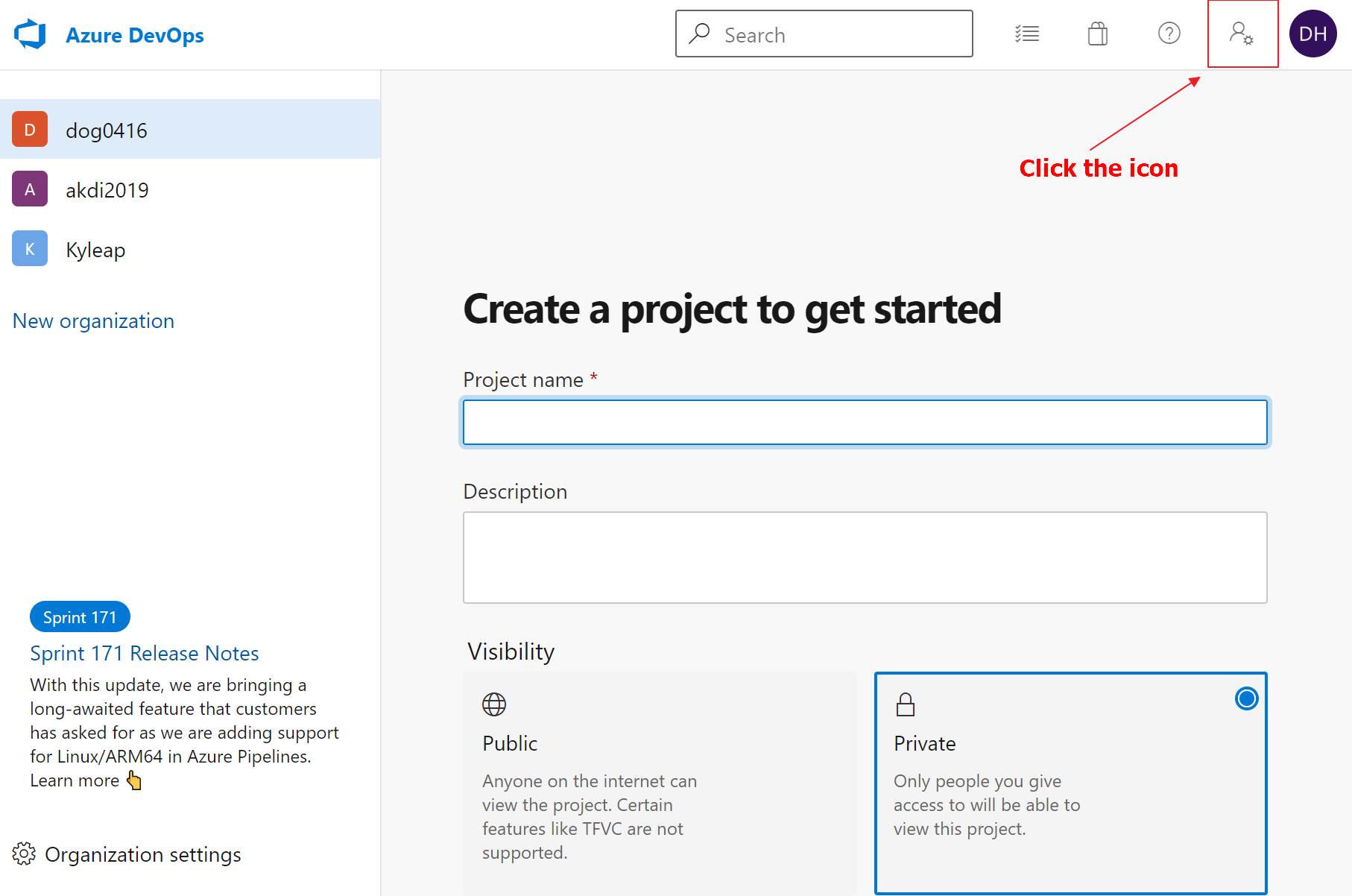
Task: Open Sprint 171 Release Notes
Action: coord(144,653)
